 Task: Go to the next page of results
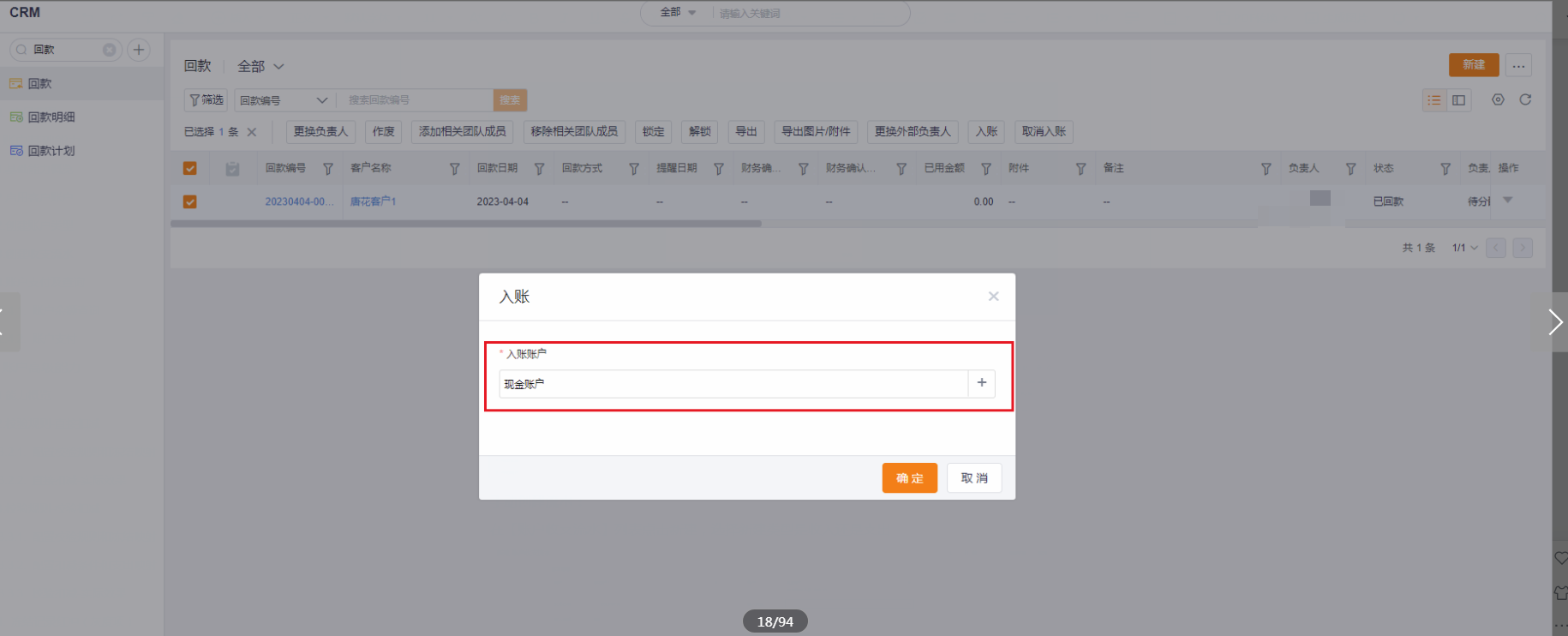point(1523,248)
